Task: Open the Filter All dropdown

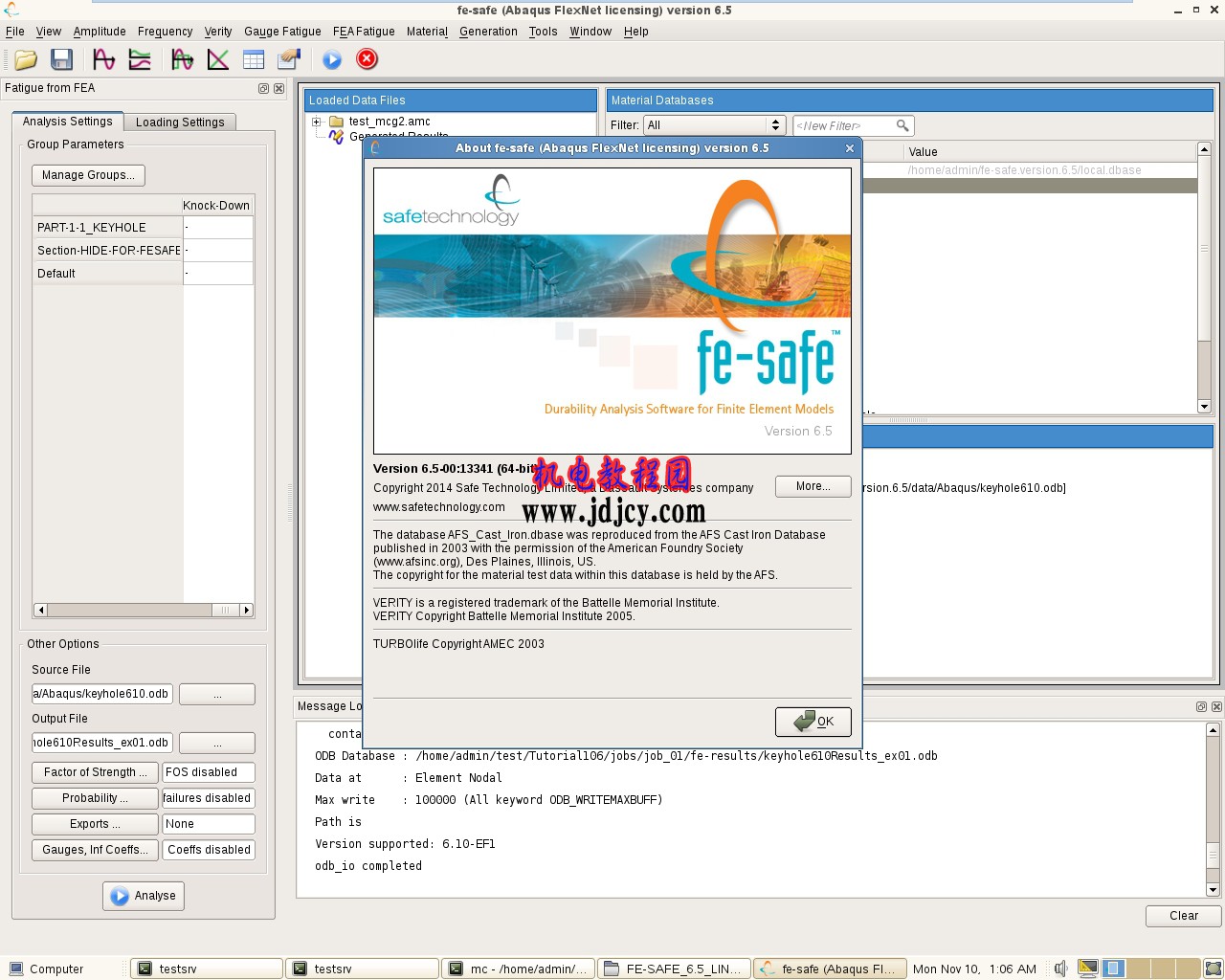Action: pos(714,125)
